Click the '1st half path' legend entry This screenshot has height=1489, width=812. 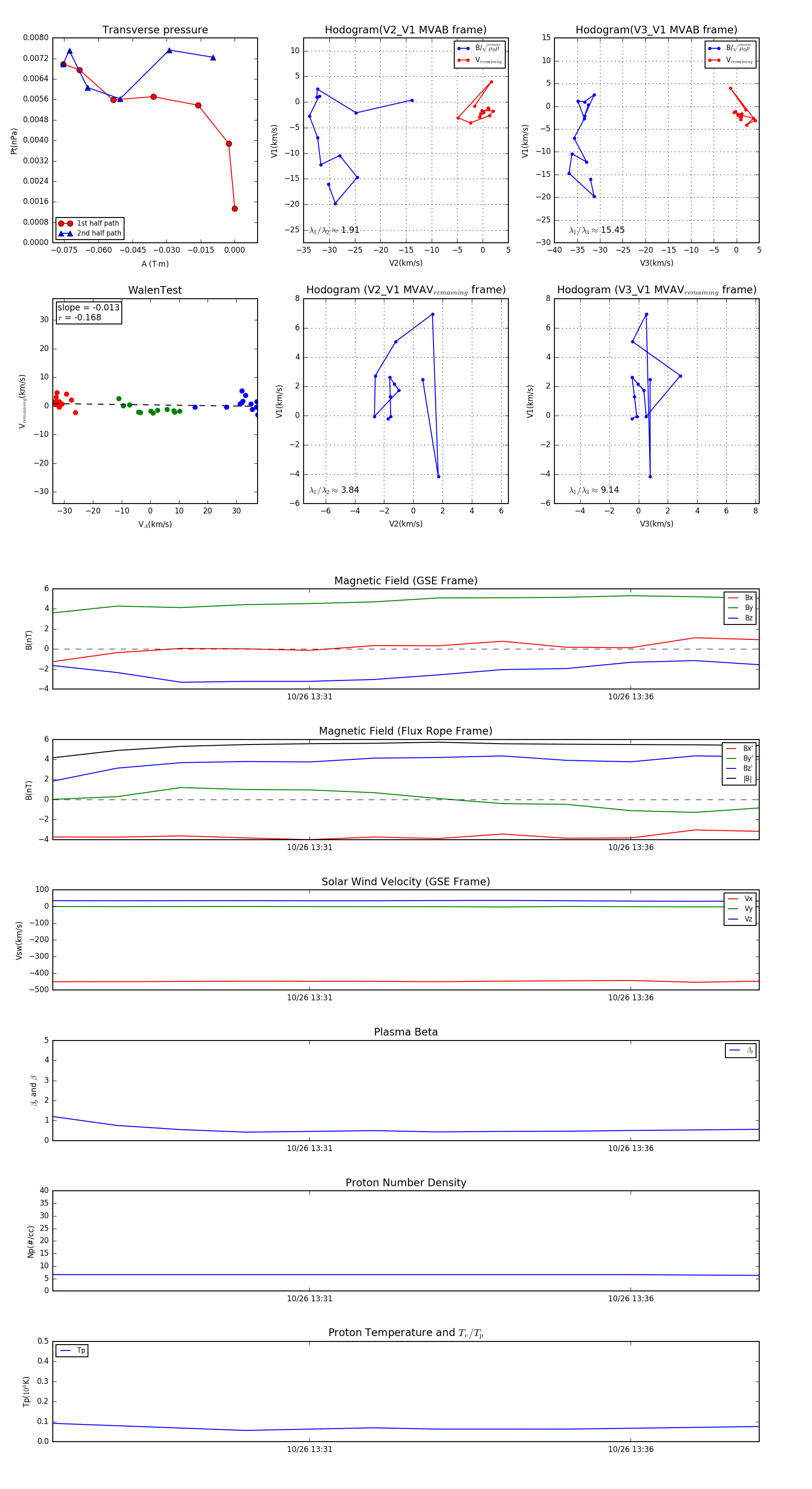tap(89, 223)
